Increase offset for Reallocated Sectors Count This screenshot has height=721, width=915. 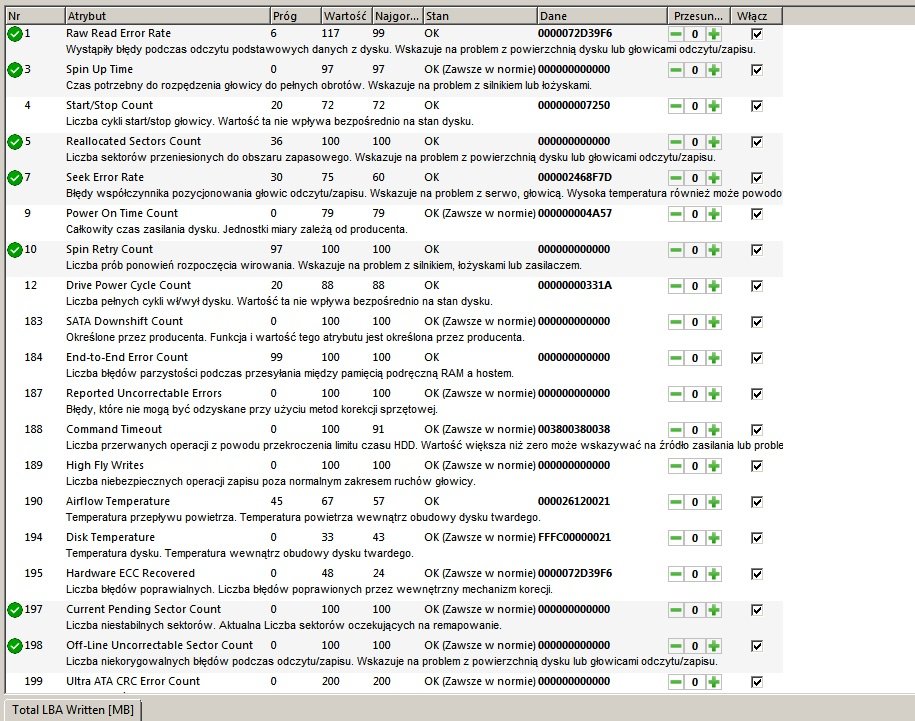click(714, 142)
